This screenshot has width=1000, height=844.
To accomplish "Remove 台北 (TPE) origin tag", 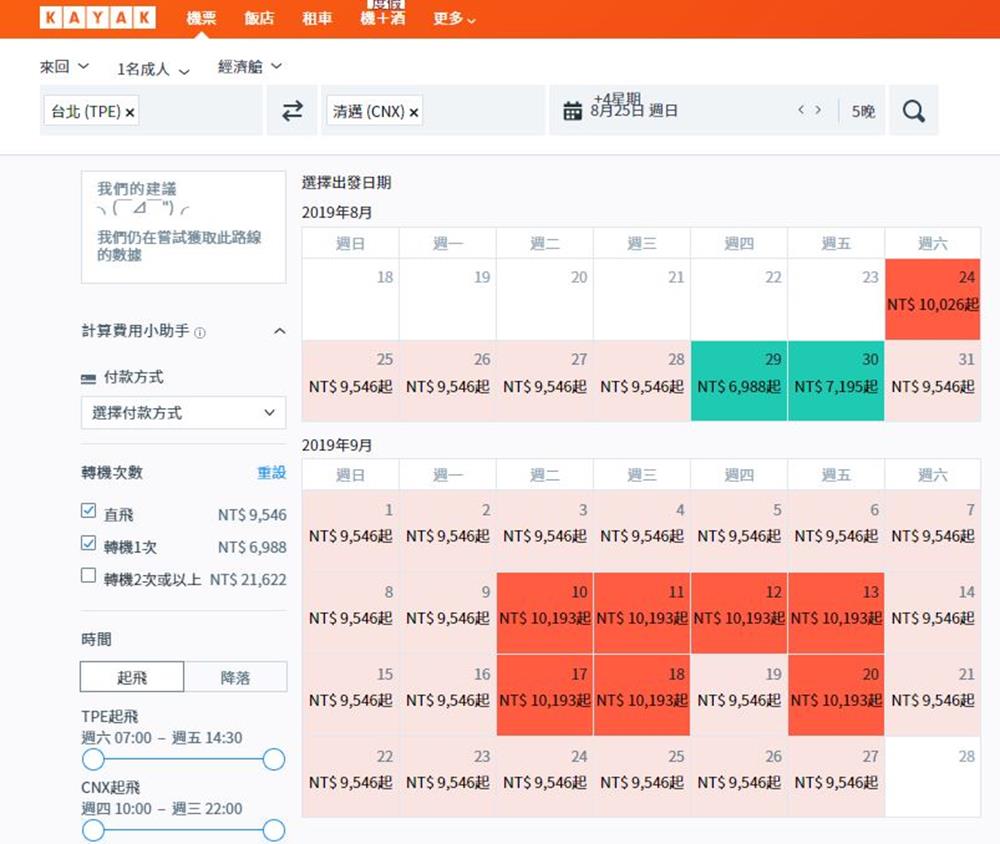I will pyautogui.click(x=130, y=112).
